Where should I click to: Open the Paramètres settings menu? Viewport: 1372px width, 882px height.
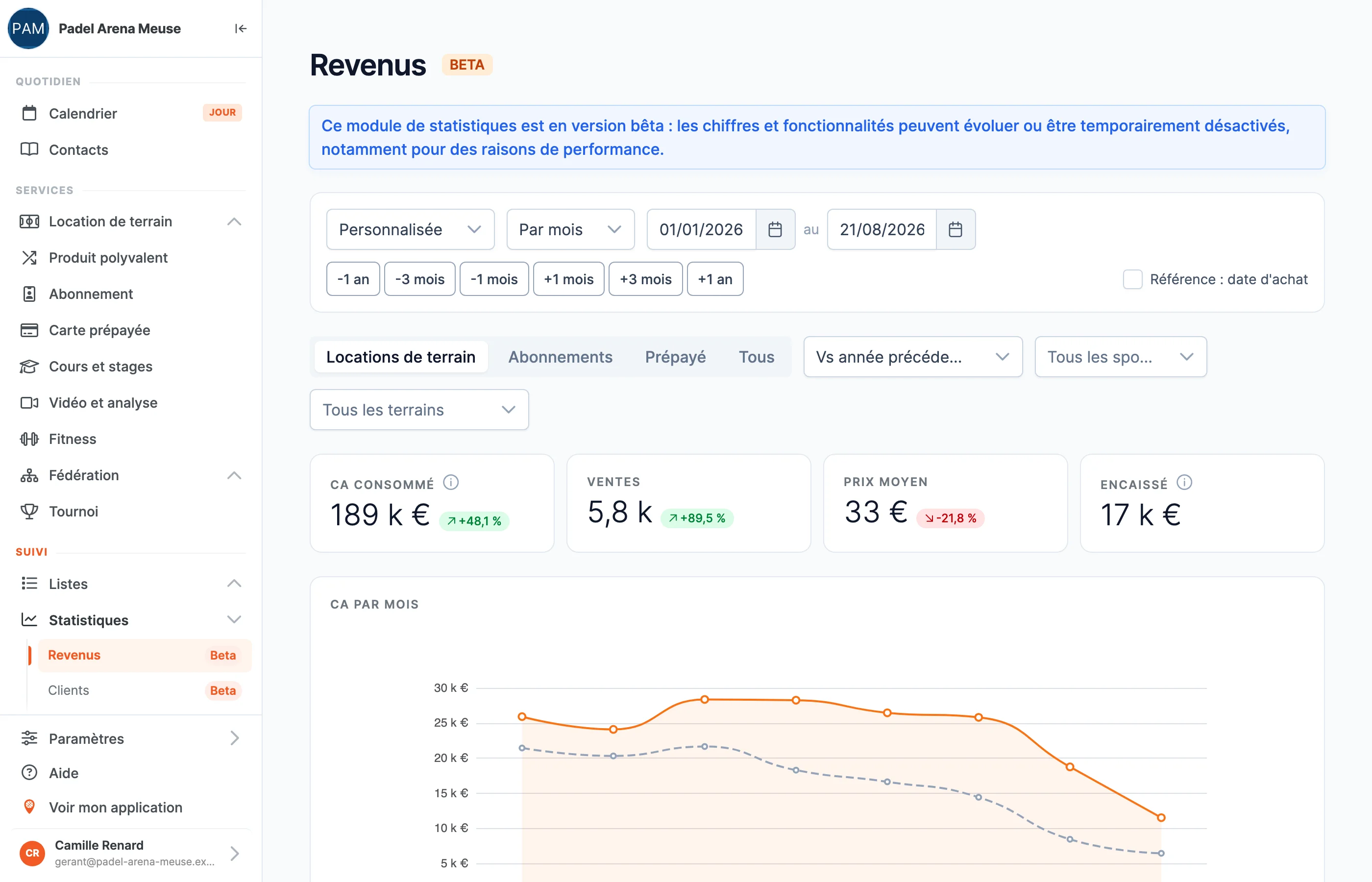pyautogui.click(x=130, y=738)
